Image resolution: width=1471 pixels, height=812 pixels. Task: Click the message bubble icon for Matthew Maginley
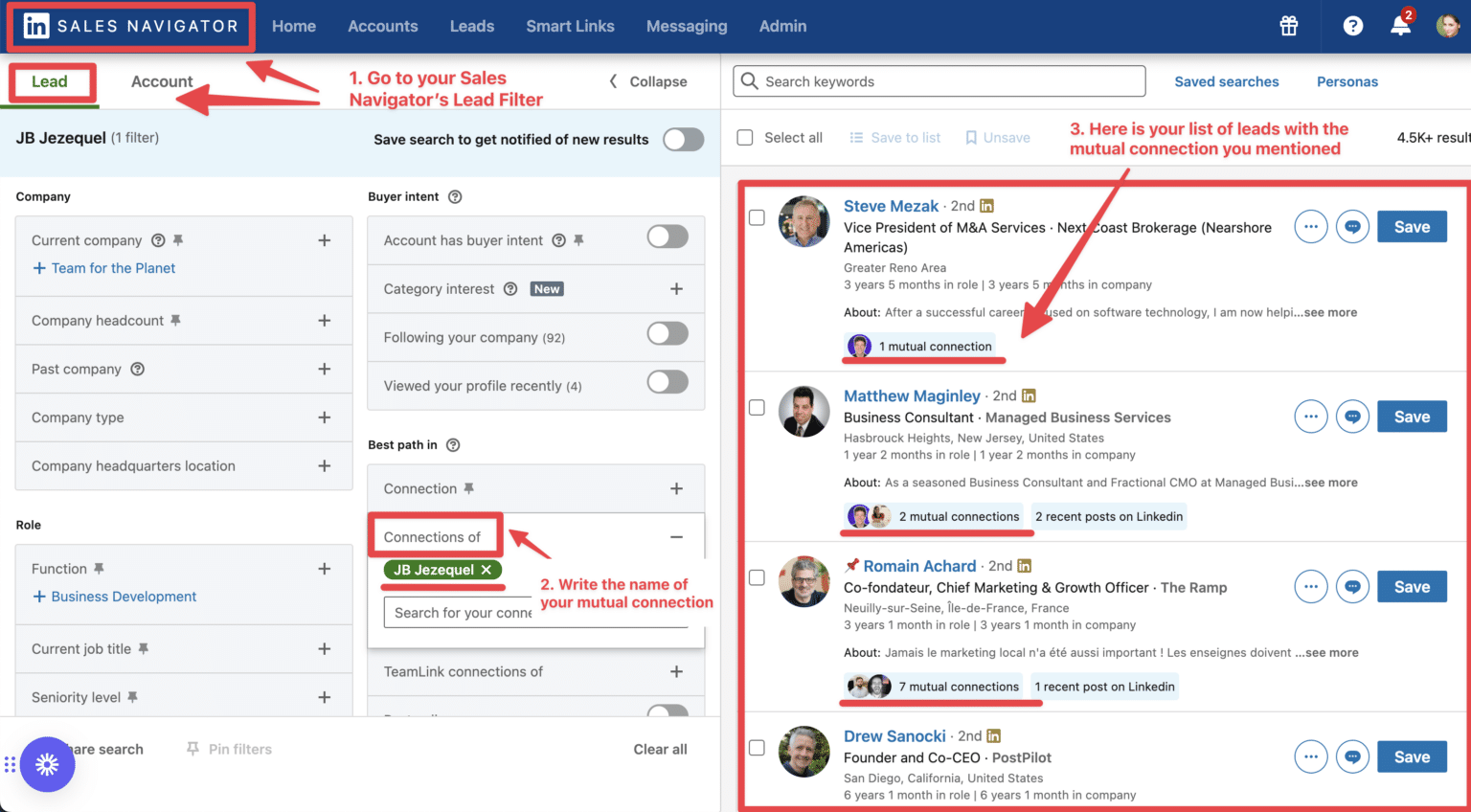tap(1352, 416)
